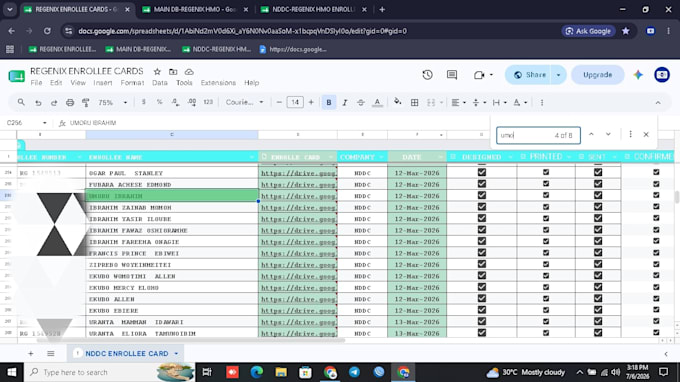Screen dimensions: 680x382
Task: Click the merge cells icon
Action: pos(431,103)
